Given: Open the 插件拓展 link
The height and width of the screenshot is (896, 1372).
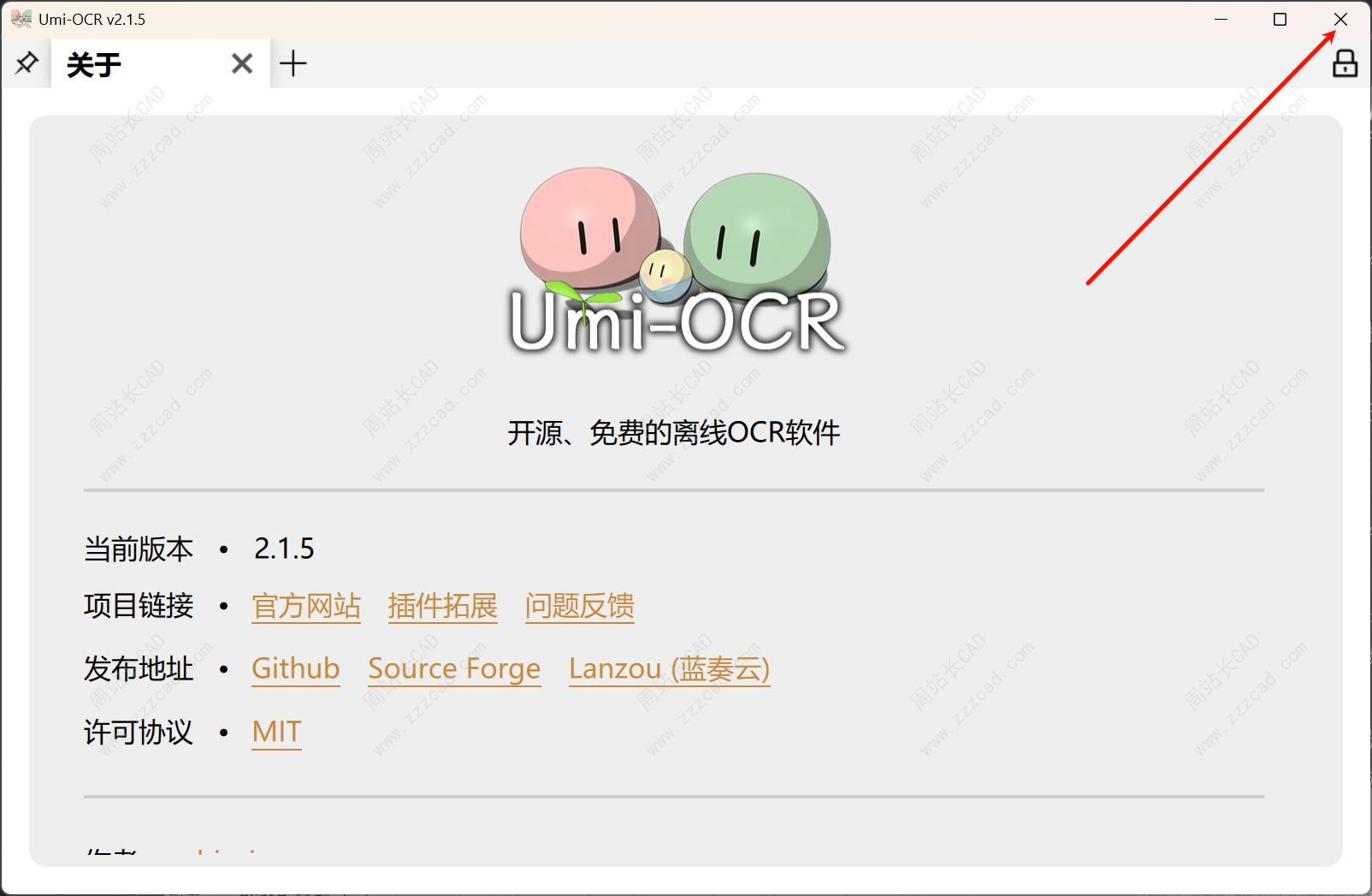Looking at the screenshot, I should (x=442, y=606).
